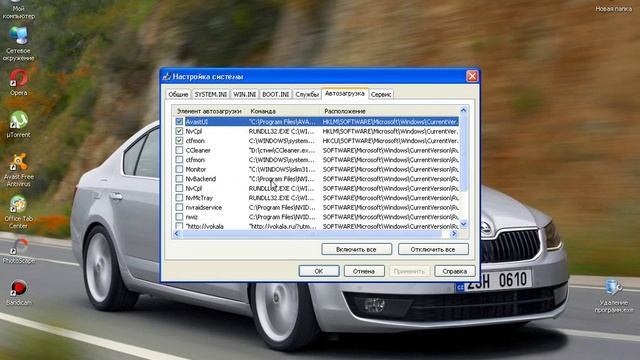Select the Автозагрузка tab
The width and height of the screenshot is (640, 360).
pyautogui.click(x=344, y=93)
